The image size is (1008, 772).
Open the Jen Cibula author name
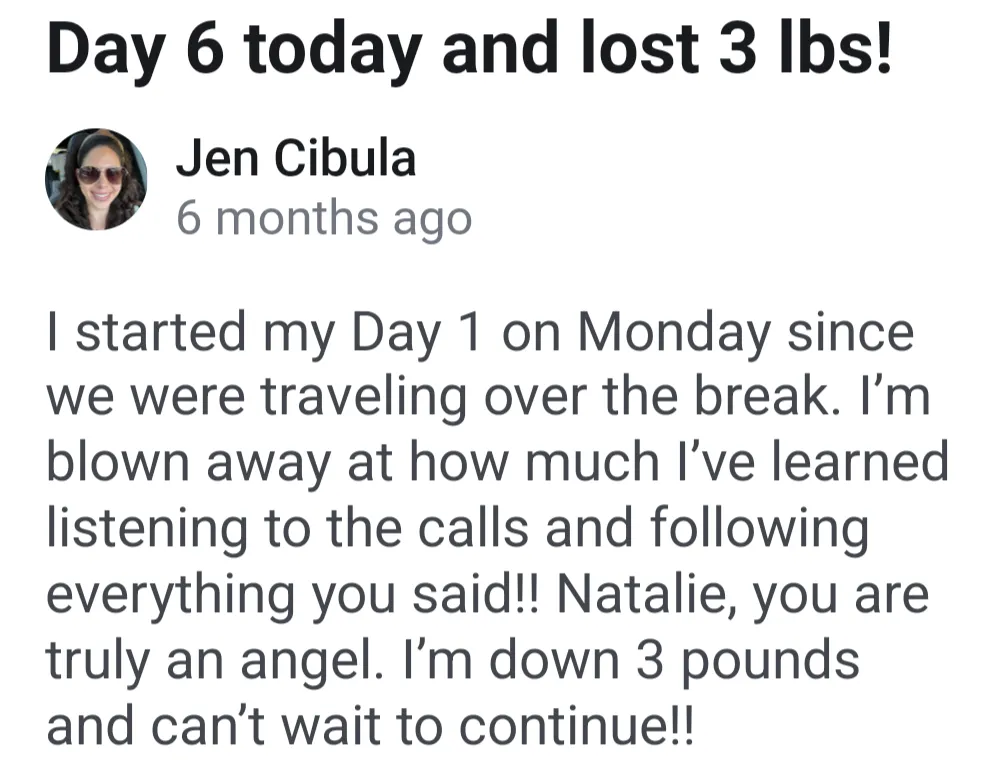(x=296, y=158)
